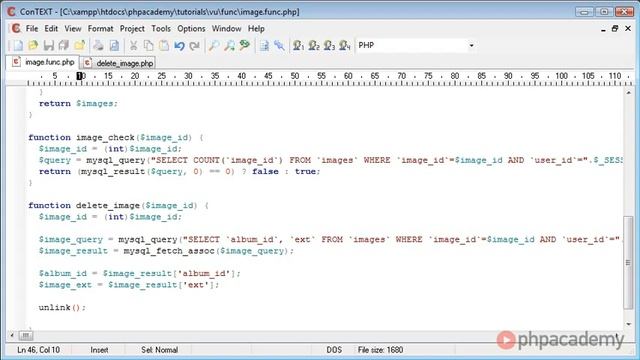The width and height of the screenshot is (640, 360).
Task: Open the View menu
Action: [x=73, y=29]
